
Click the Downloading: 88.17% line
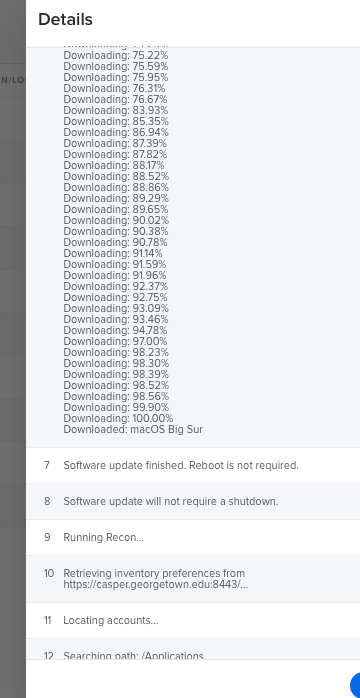point(114,165)
